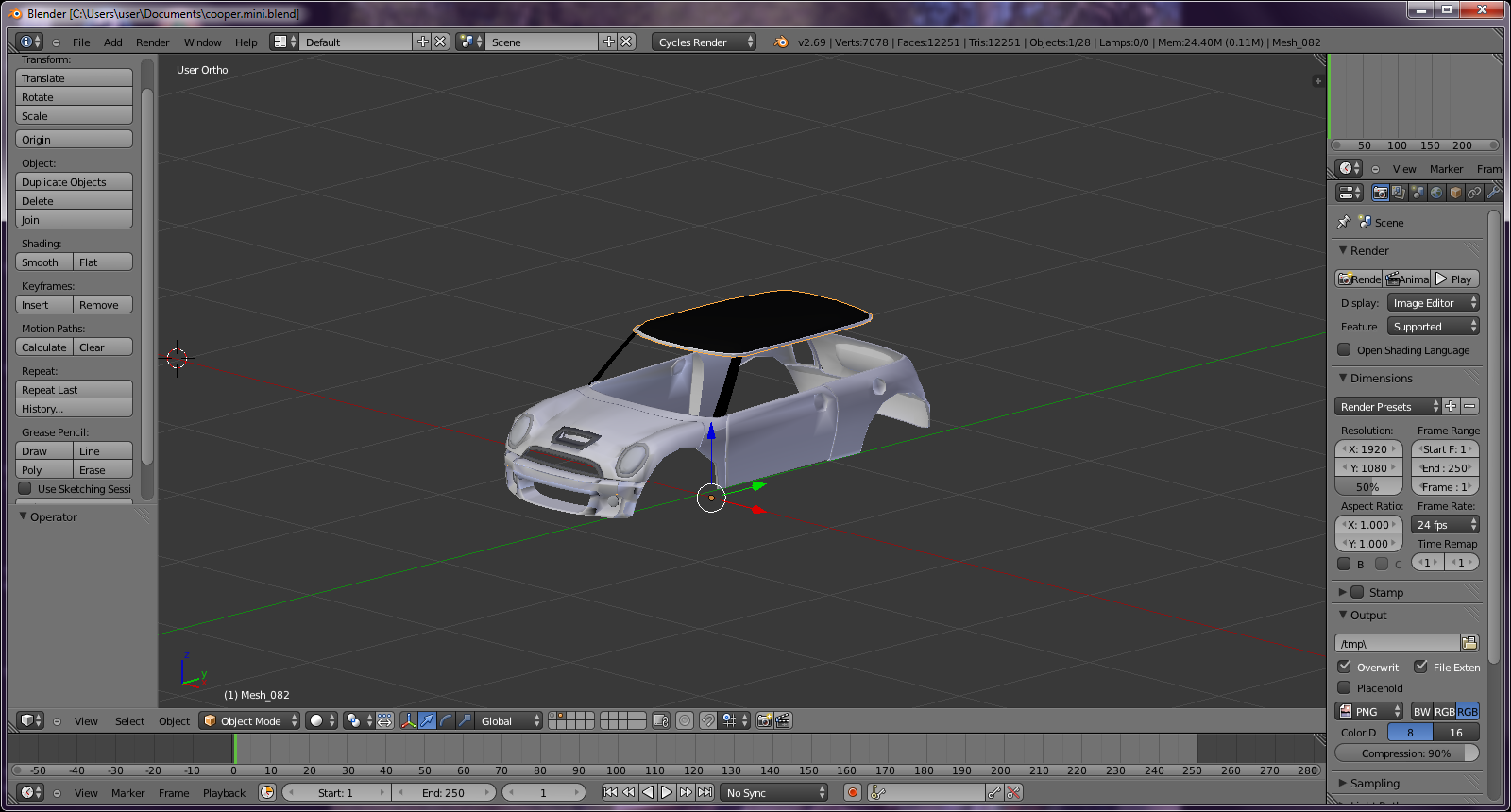
Task: Click the viewport shading sphere selector
Action: coord(322,720)
